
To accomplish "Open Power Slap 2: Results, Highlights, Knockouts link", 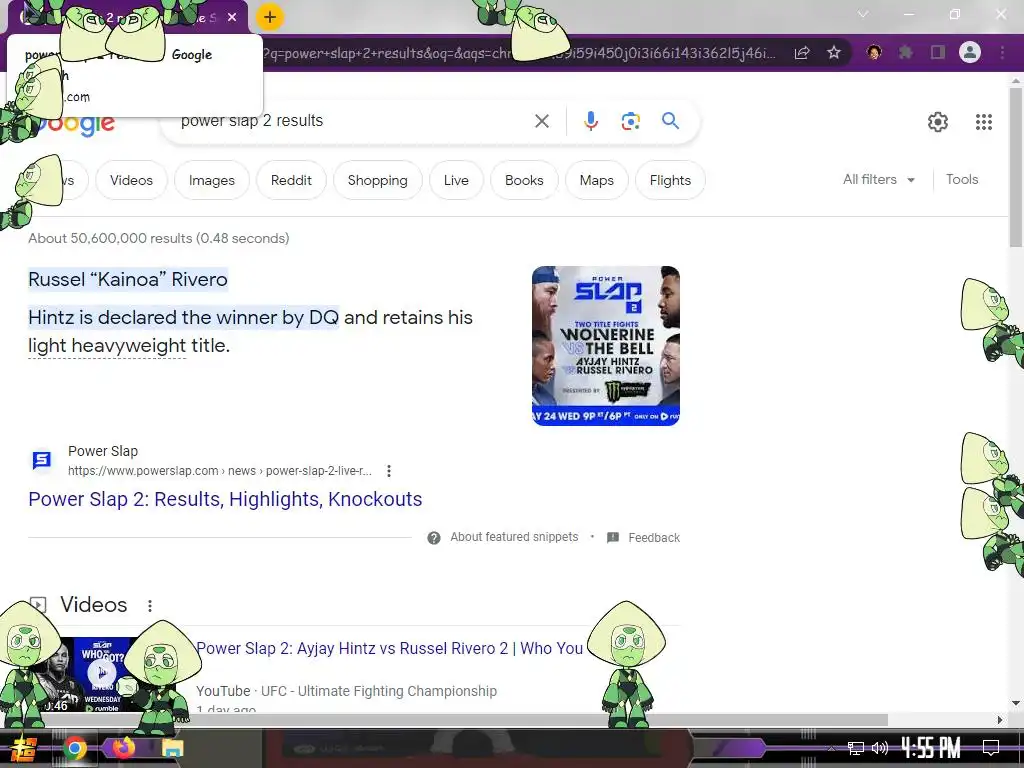I will coord(225,499).
